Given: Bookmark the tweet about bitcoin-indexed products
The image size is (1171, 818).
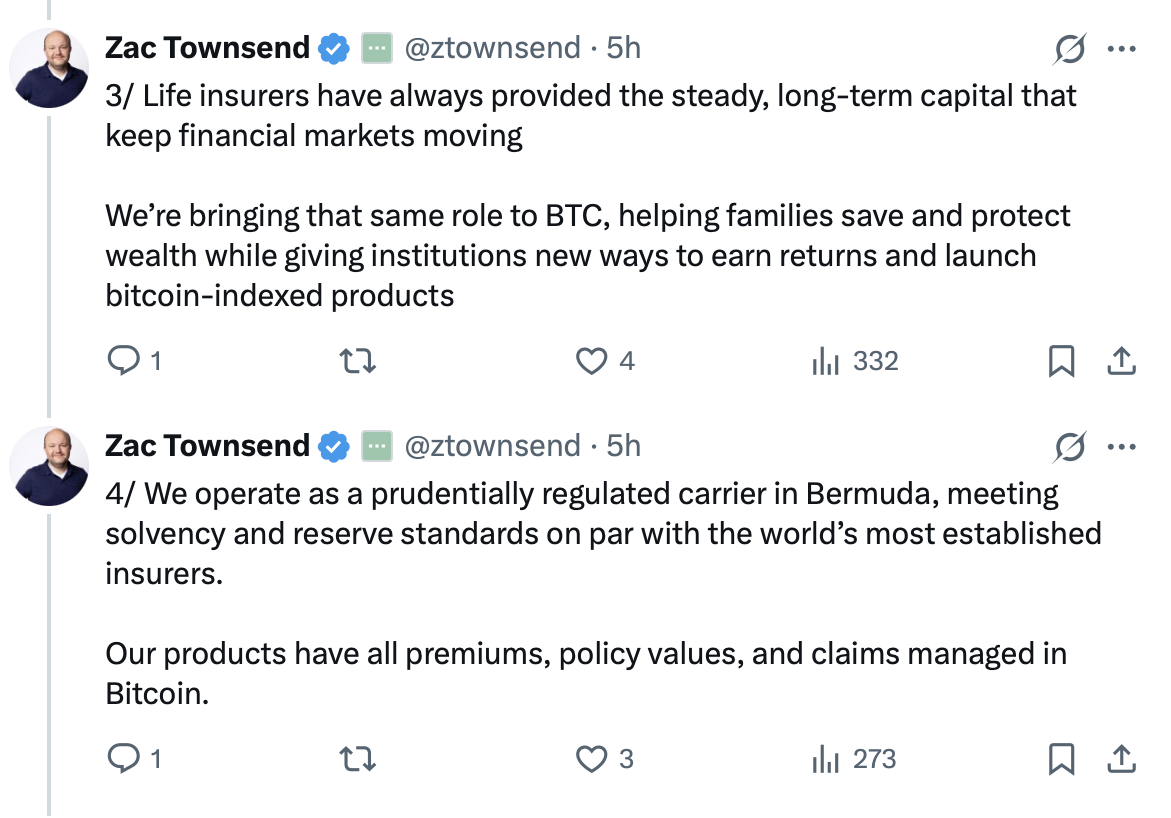Looking at the screenshot, I should [x=1062, y=361].
